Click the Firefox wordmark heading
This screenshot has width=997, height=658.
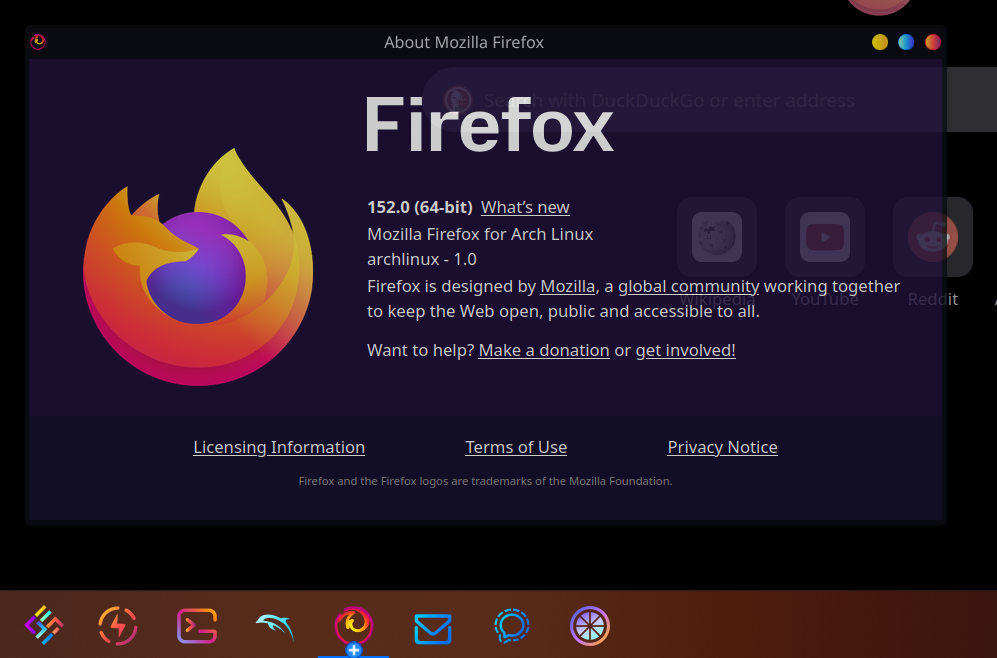(x=489, y=125)
